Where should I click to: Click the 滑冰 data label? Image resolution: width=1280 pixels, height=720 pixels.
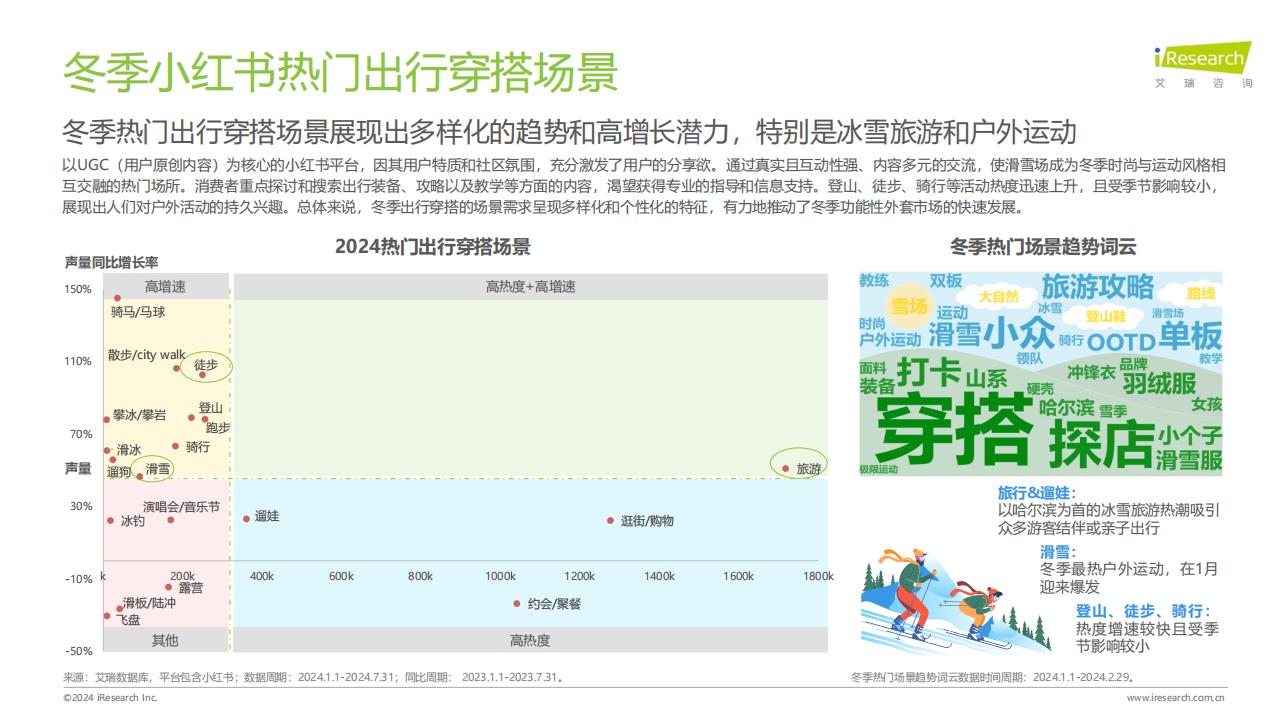point(129,451)
